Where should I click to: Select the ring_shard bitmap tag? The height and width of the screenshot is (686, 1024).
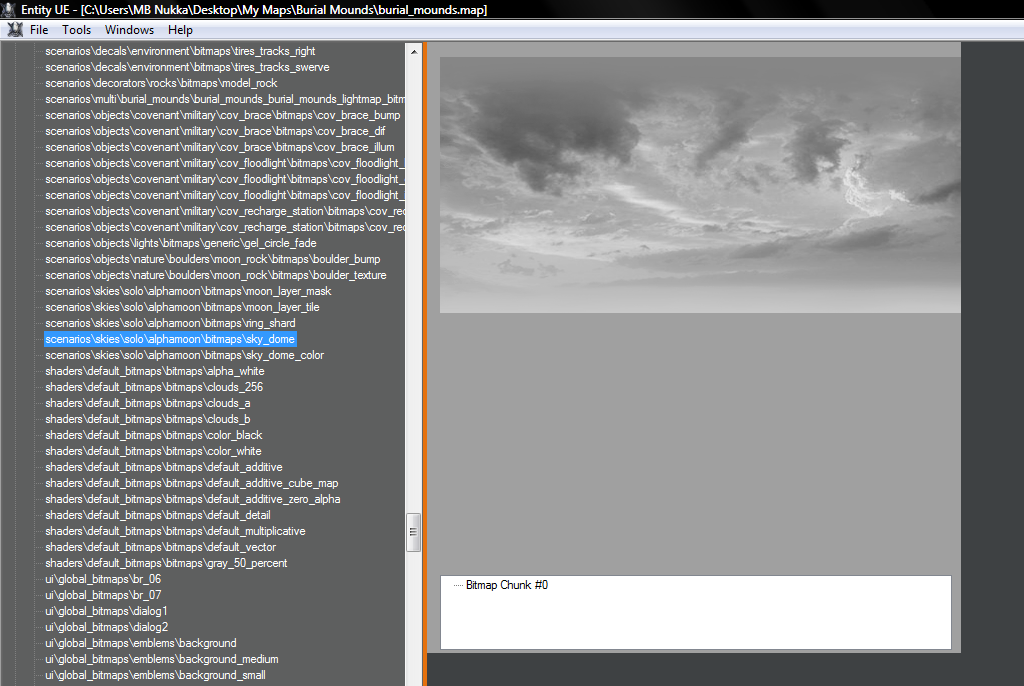coord(170,323)
